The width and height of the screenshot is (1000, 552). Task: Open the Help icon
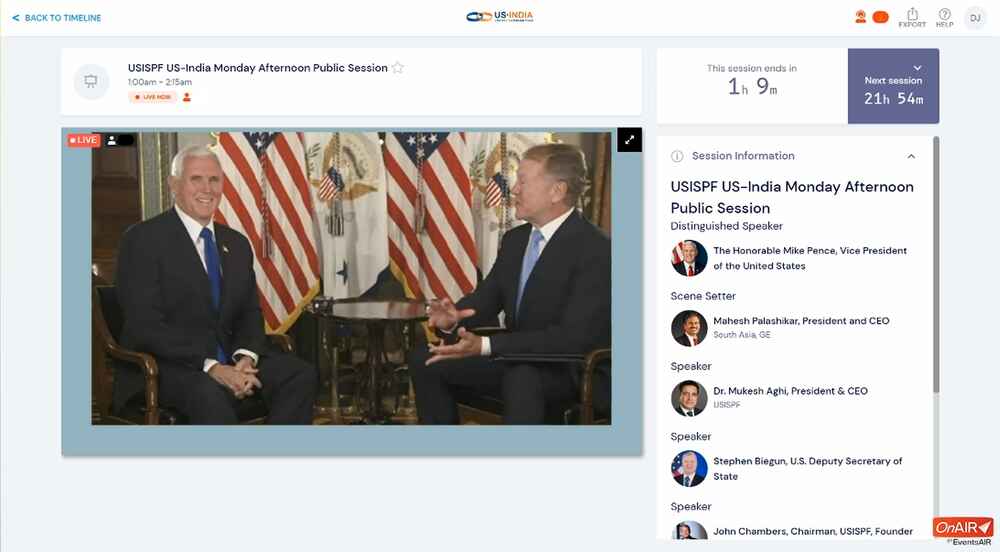[x=945, y=17]
